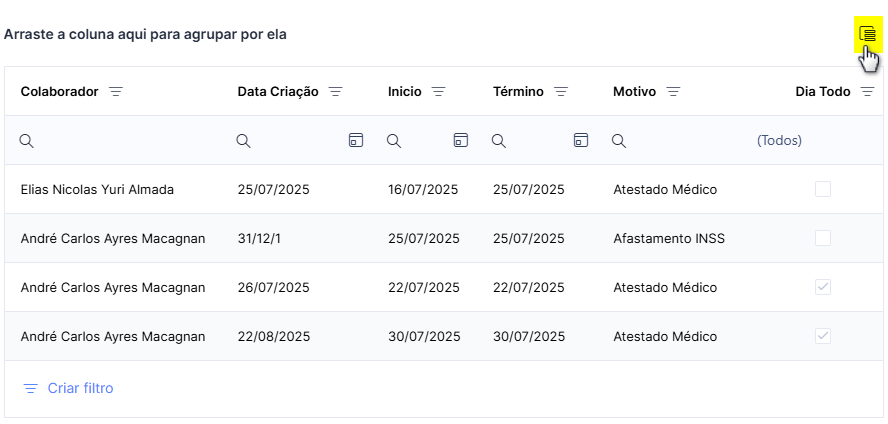Select search operation icon in Motivo filter row
Image resolution: width=888 pixels, height=424 pixels.
[x=619, y=141]
